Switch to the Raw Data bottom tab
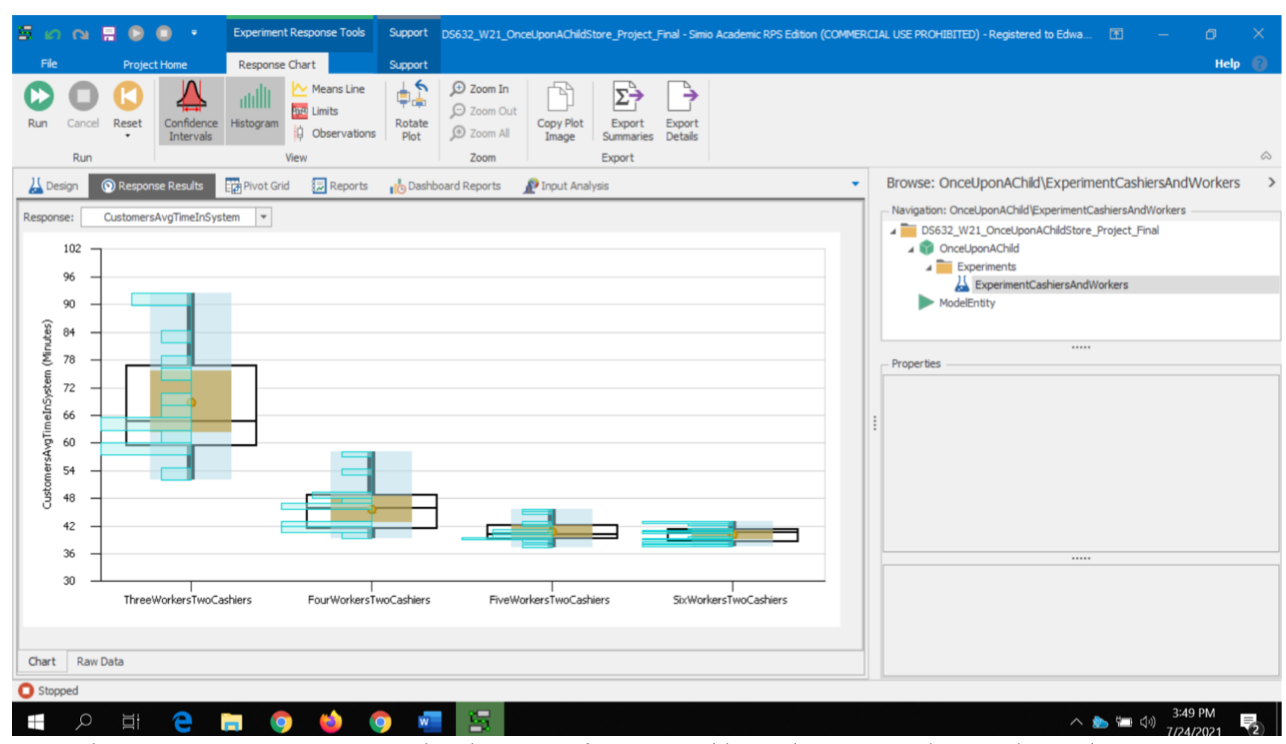This screenshot has height=744, width=1286. (x=101, y=661)
